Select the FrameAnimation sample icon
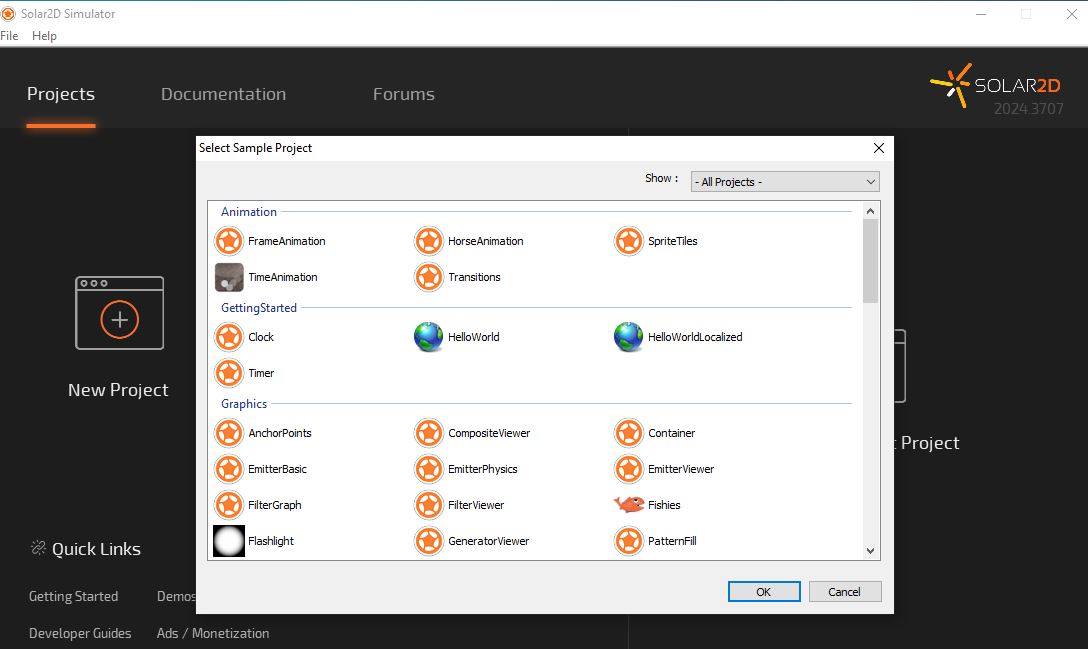1088x649 pixels. [228, 242]
